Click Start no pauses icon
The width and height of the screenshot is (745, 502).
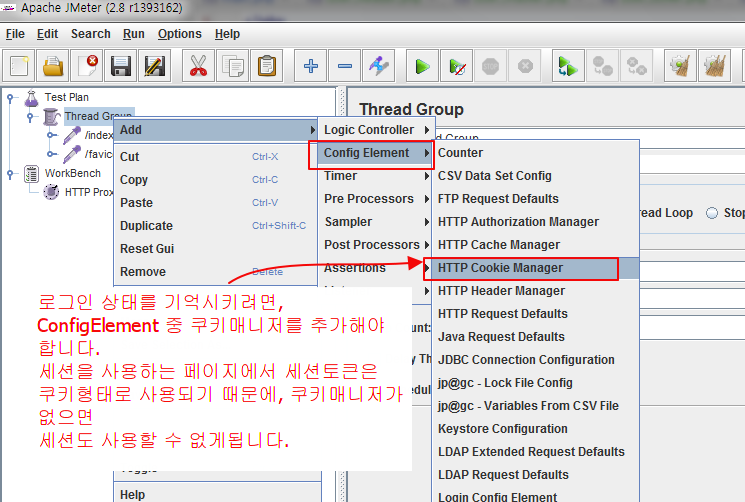pos(457,66)
